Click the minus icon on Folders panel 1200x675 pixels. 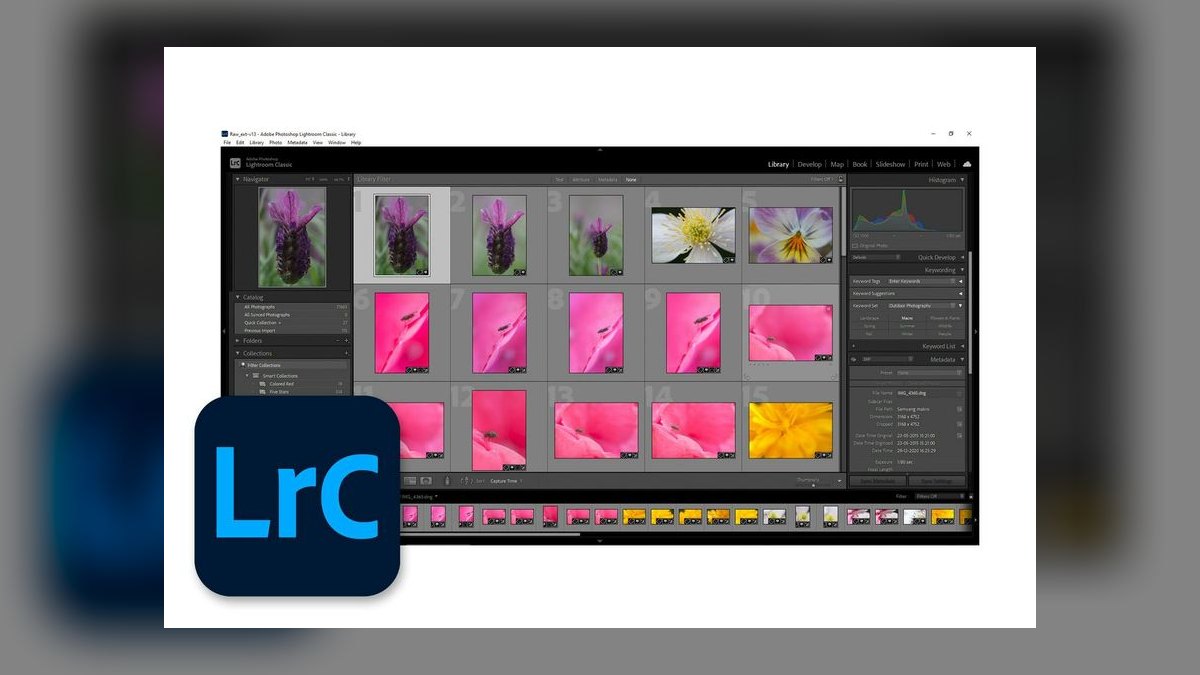point(336,341)
